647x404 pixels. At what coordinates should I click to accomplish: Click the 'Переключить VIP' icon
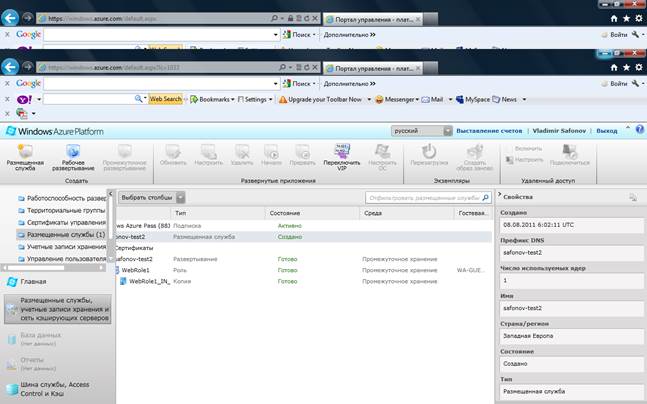coord(342,157)
